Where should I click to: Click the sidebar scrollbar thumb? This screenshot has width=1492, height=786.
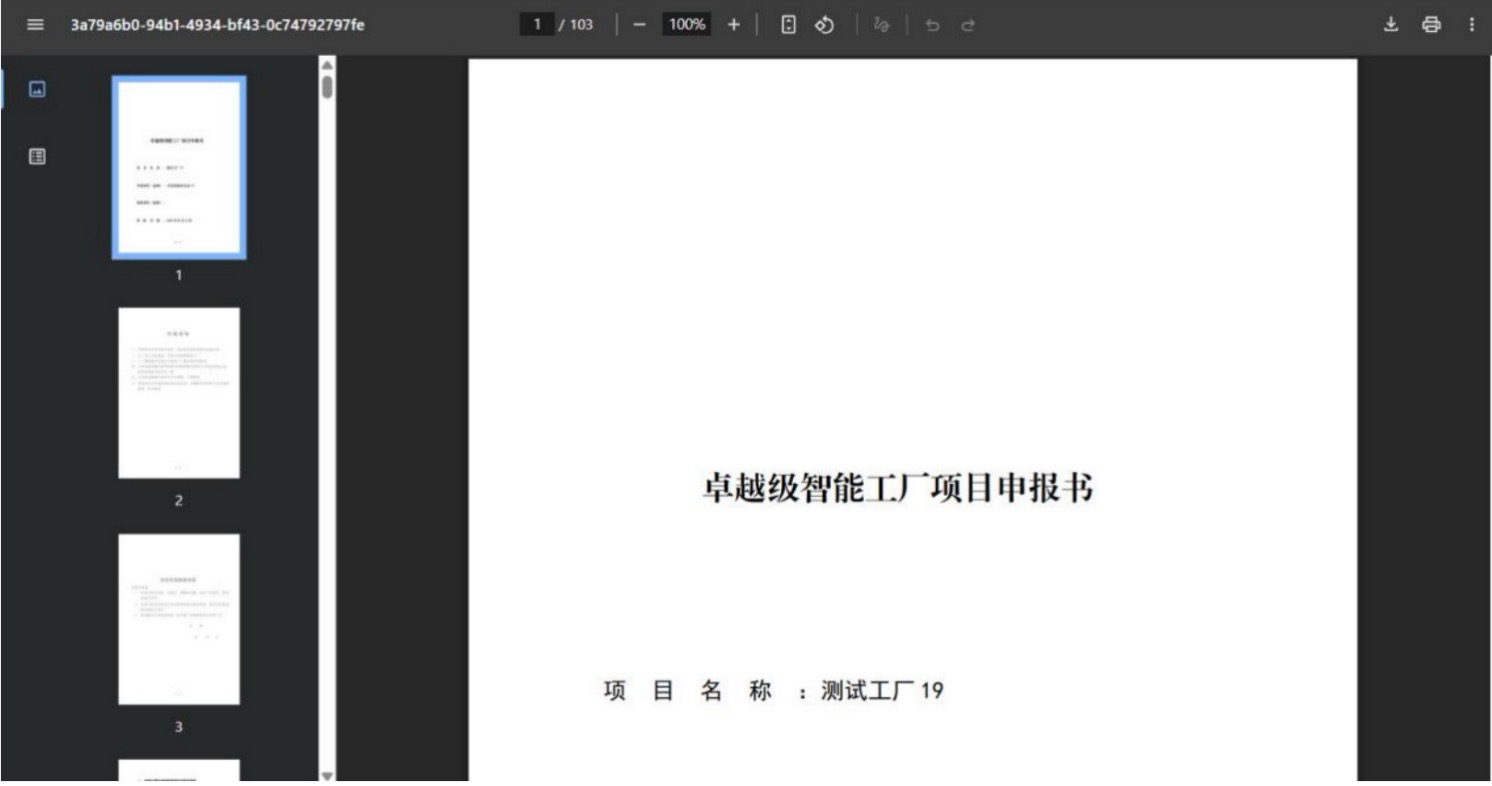click(327, 88)
